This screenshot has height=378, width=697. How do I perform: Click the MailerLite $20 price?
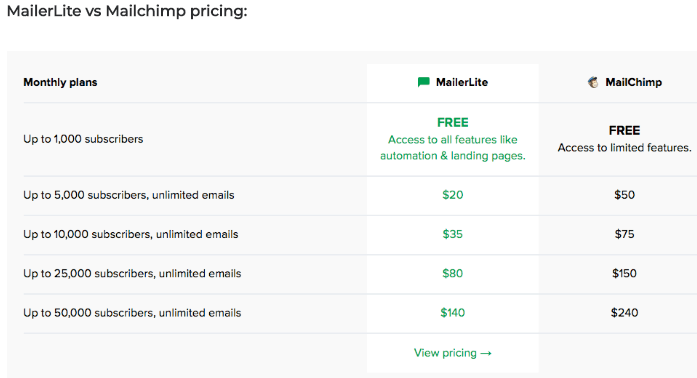pyautogui.click(x=453, y=195)
